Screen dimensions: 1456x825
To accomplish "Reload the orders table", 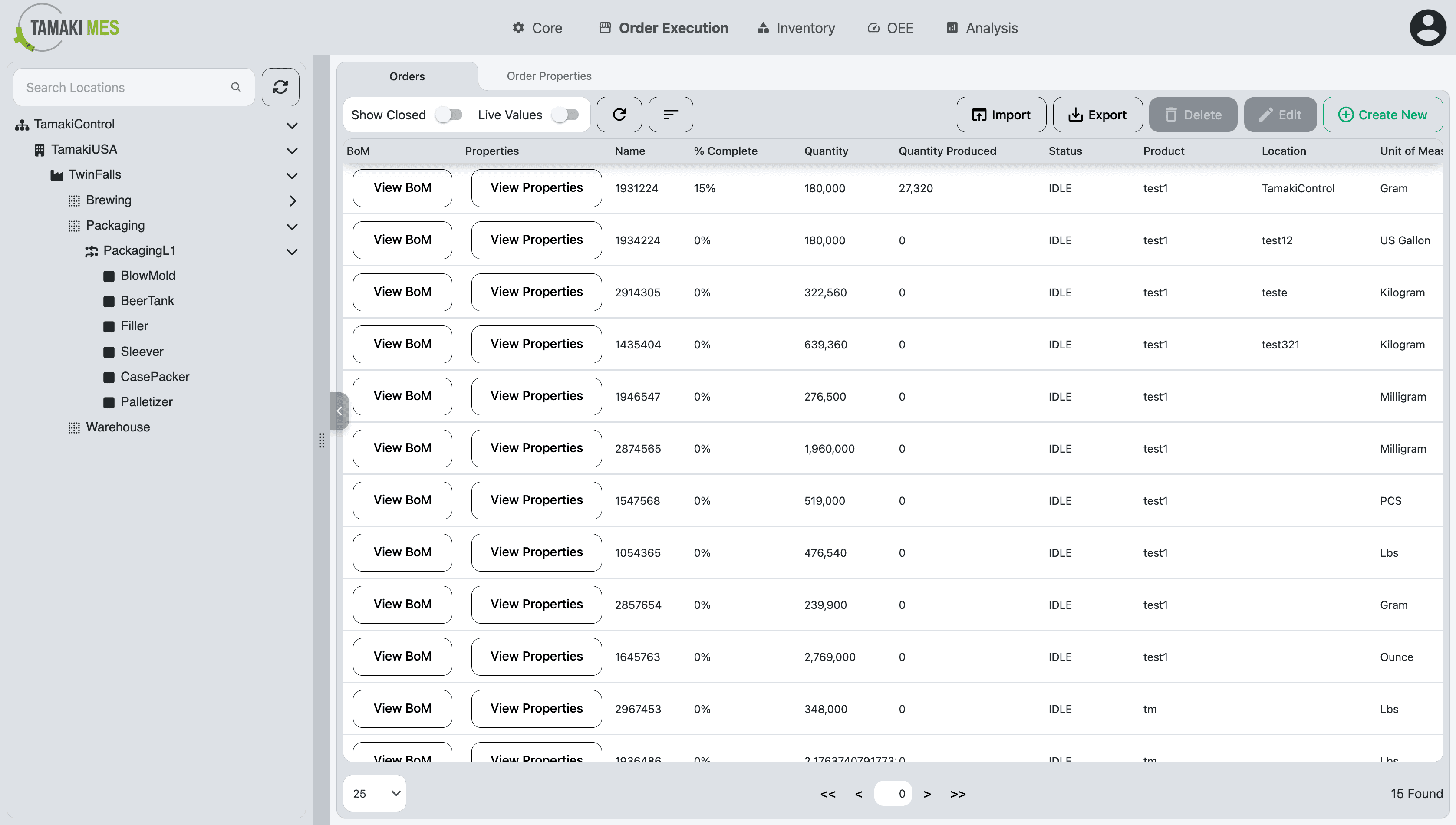I will 619,115.
